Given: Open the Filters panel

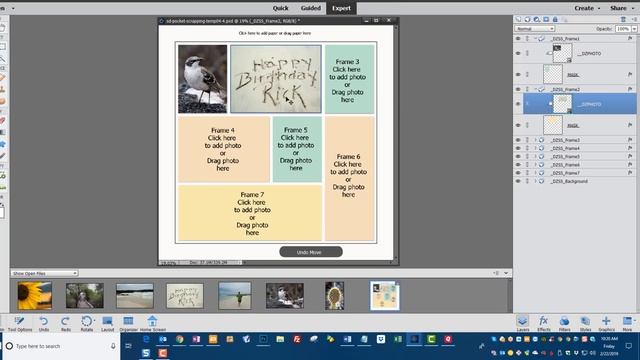Looking at the screenshot, I should [564, 323].
